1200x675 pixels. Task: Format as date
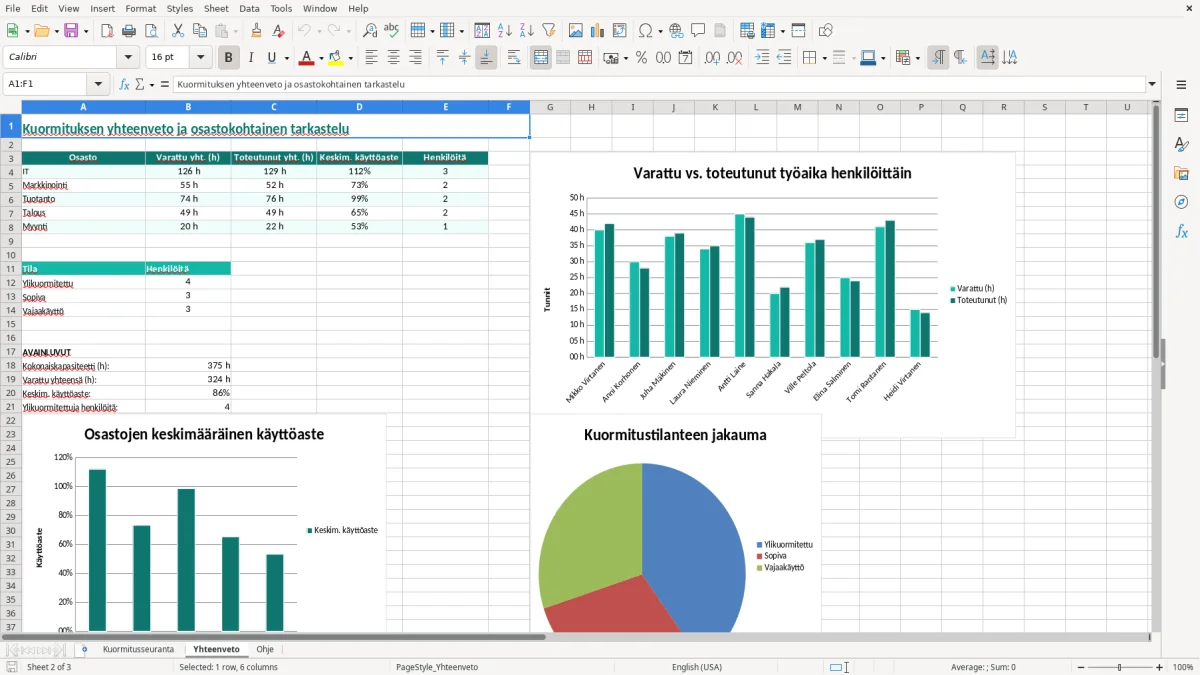(x=686, y=58)
